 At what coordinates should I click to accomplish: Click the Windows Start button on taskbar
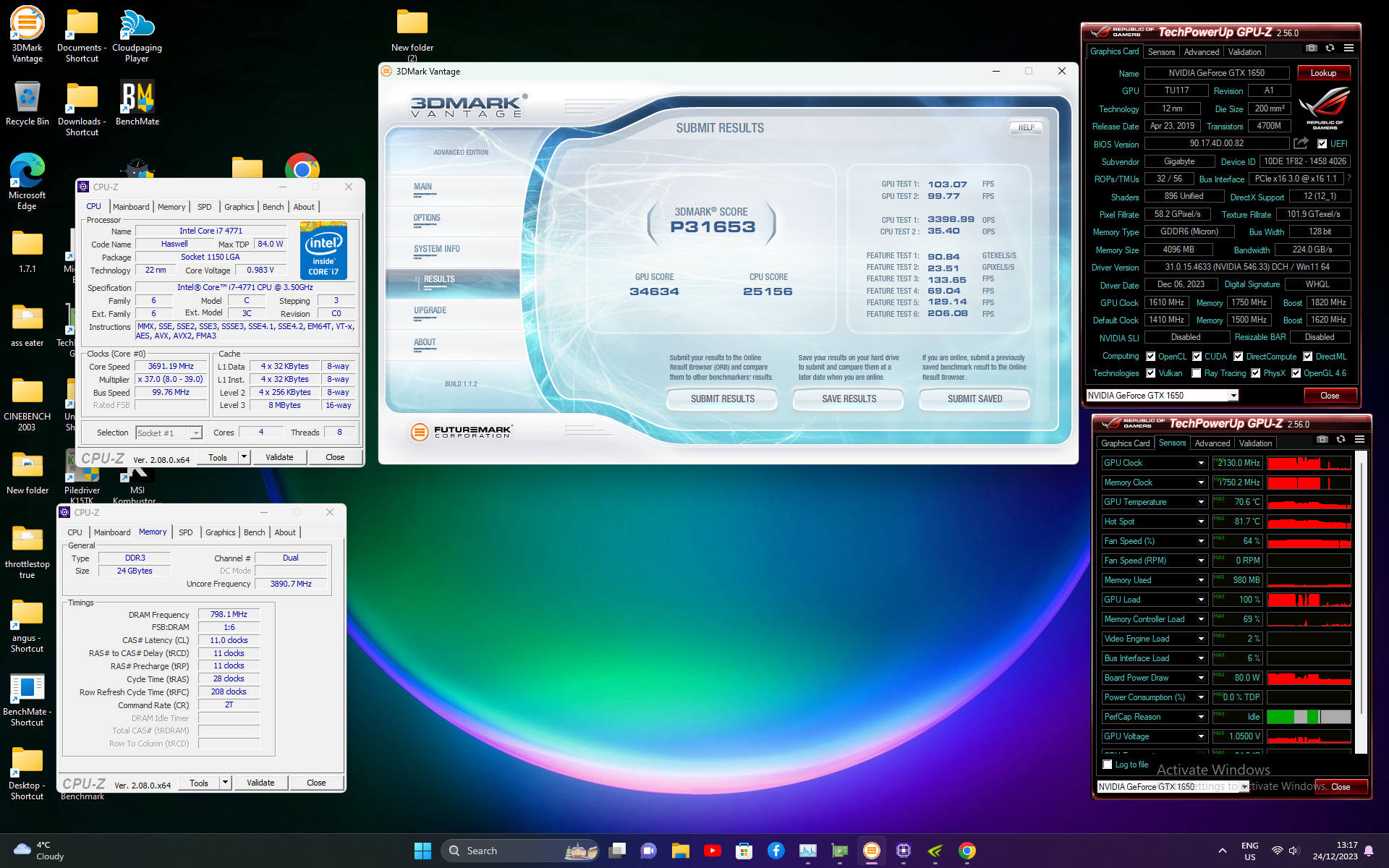[x=422, y=851]
